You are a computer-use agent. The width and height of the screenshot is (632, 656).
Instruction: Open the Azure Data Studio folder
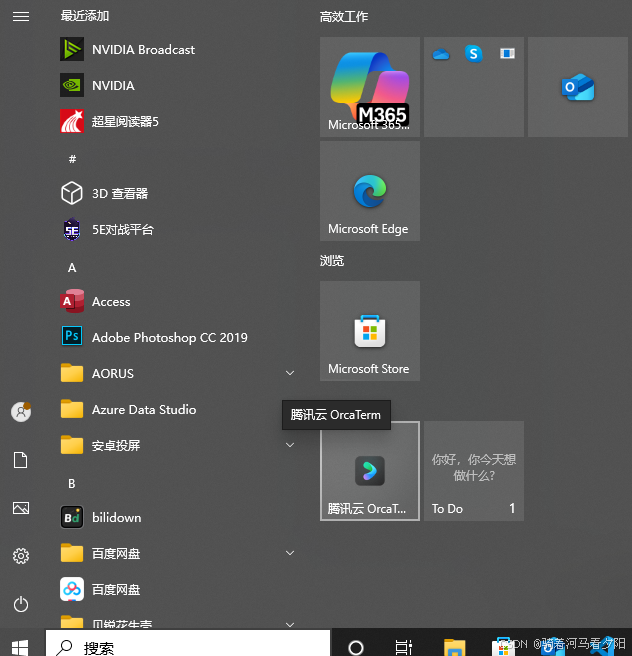point(178,409)
